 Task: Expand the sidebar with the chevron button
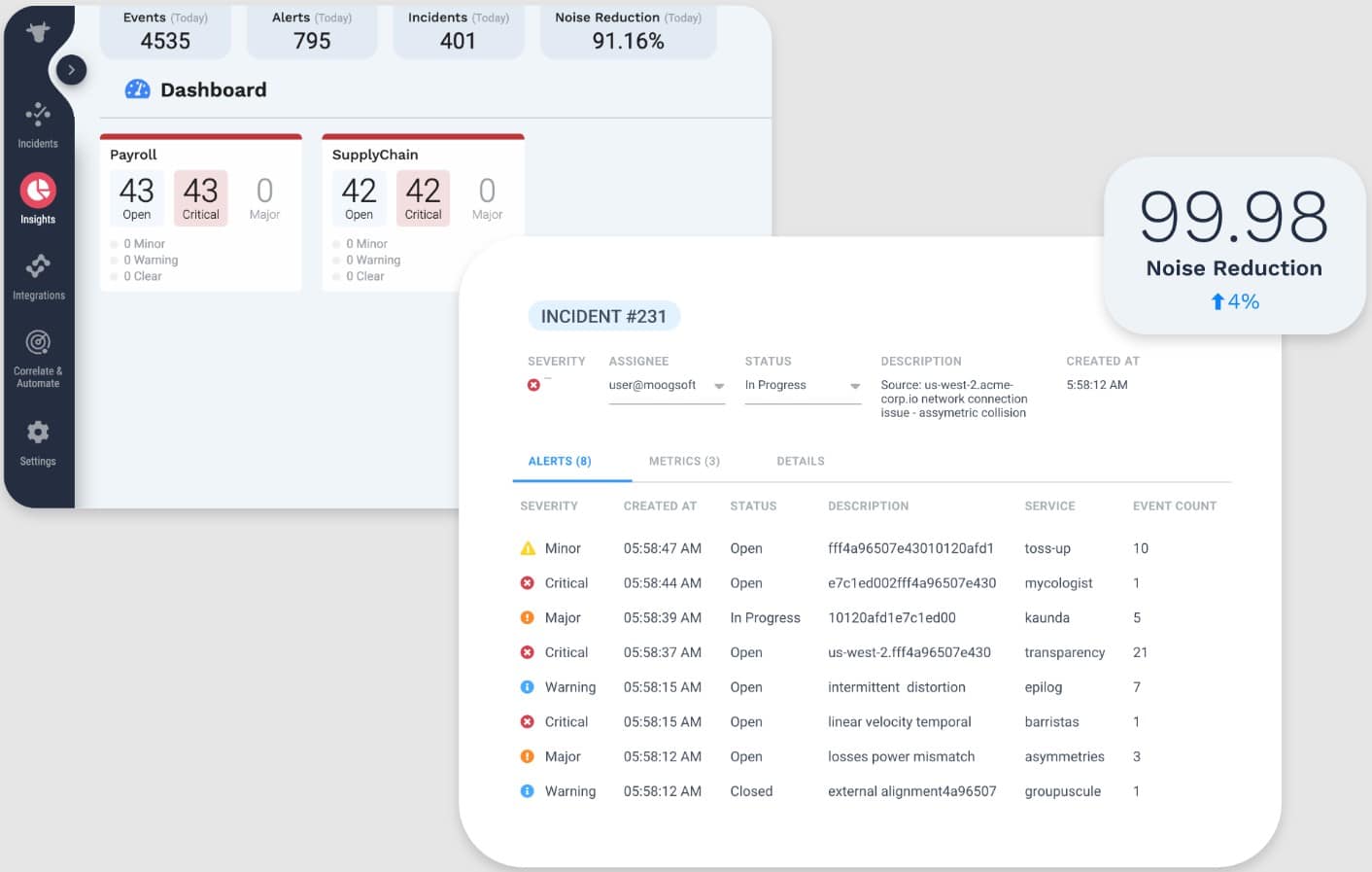[x=71, y=70]
